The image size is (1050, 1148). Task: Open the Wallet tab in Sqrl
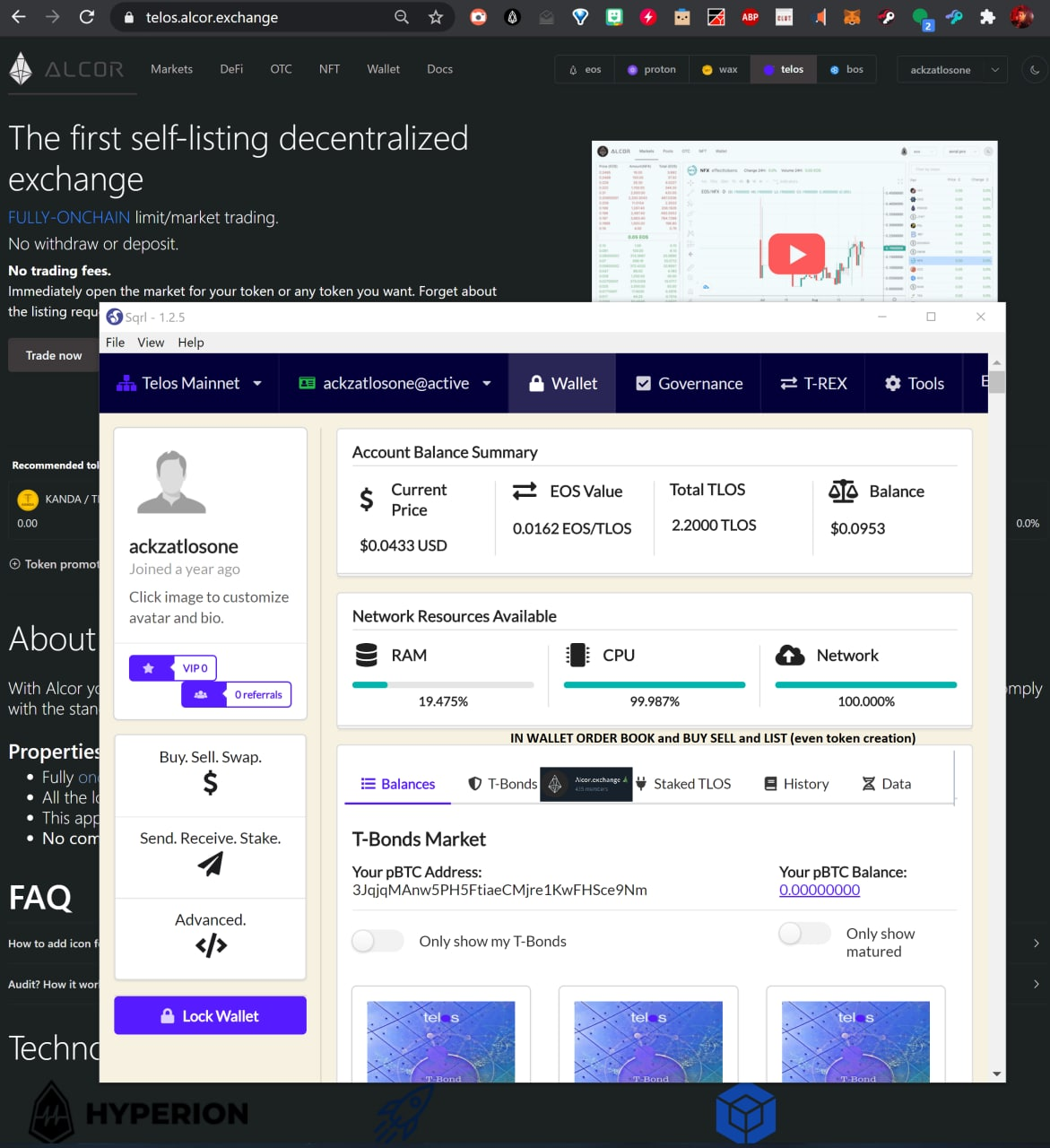[562, 383]
